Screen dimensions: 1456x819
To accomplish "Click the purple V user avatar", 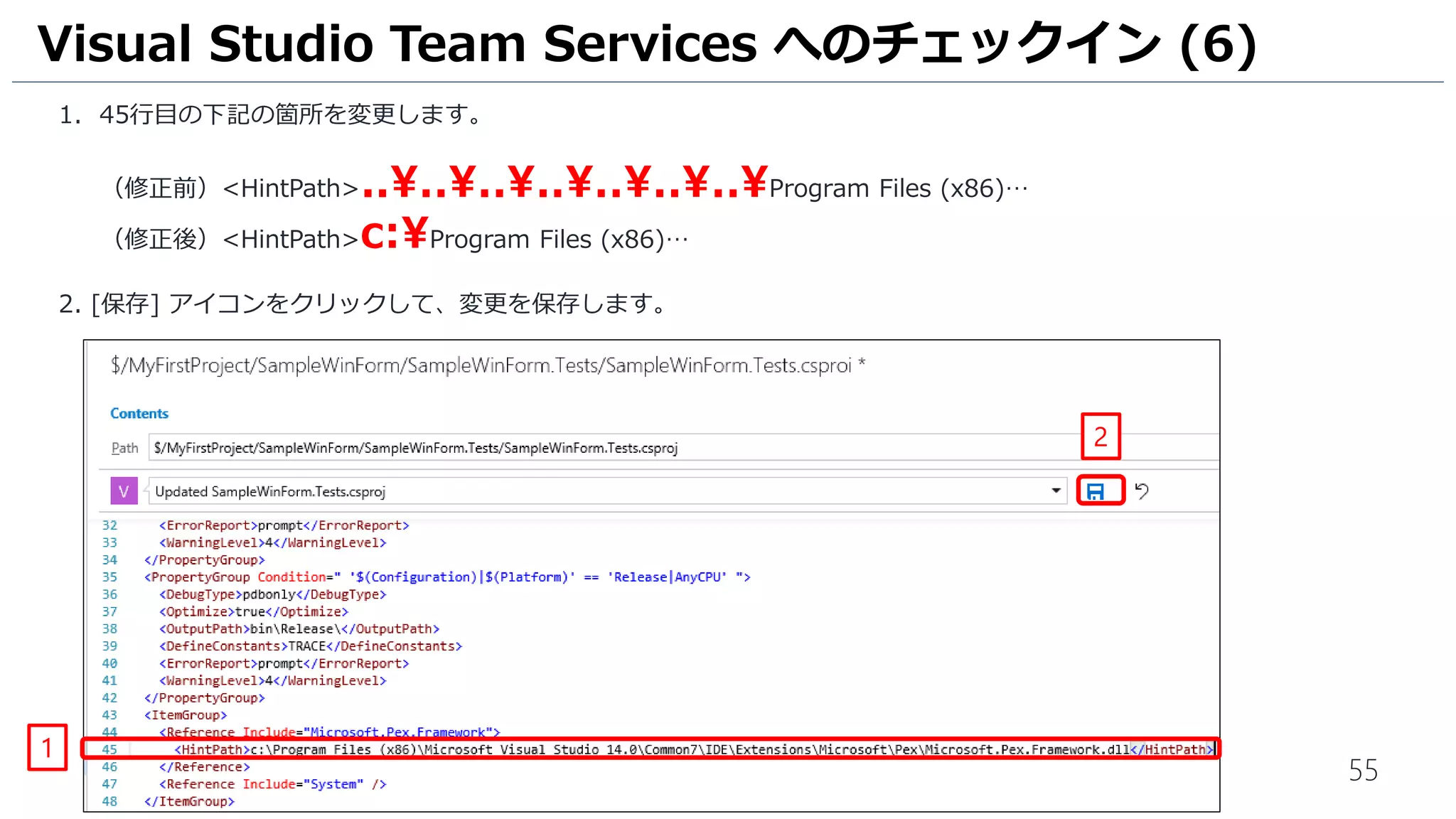I will coord(124,491).
